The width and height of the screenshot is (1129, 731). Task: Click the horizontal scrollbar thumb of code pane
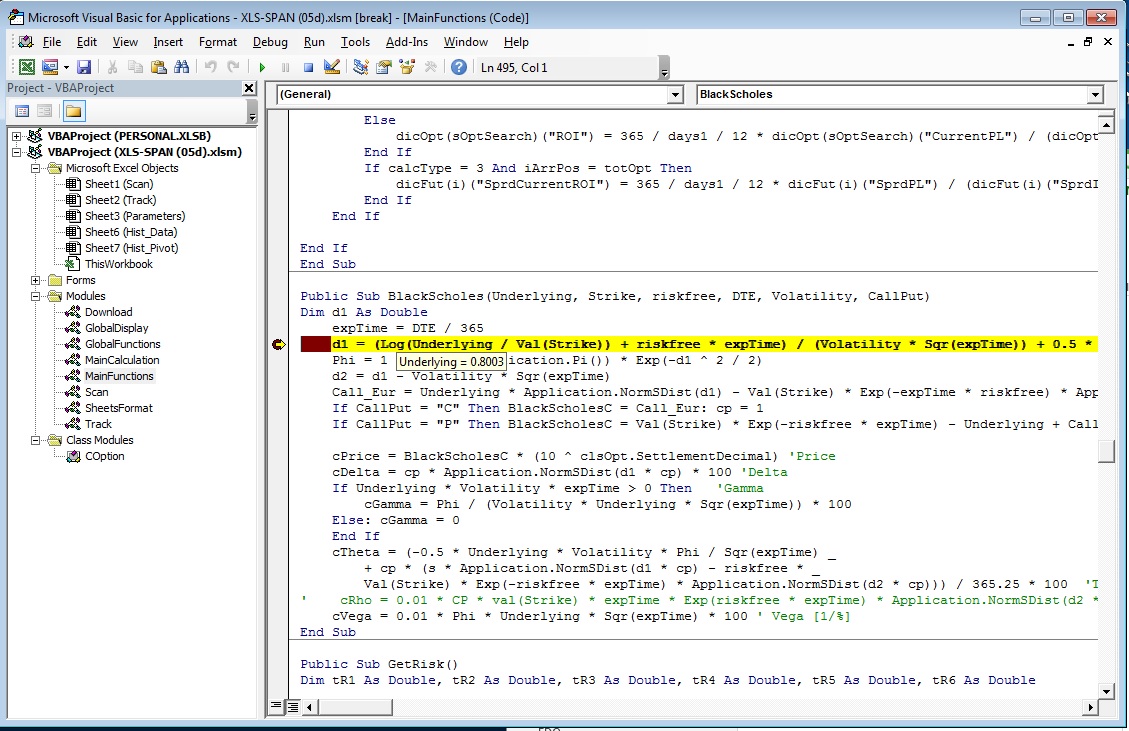pyautogui.click(x=355, y=707)
